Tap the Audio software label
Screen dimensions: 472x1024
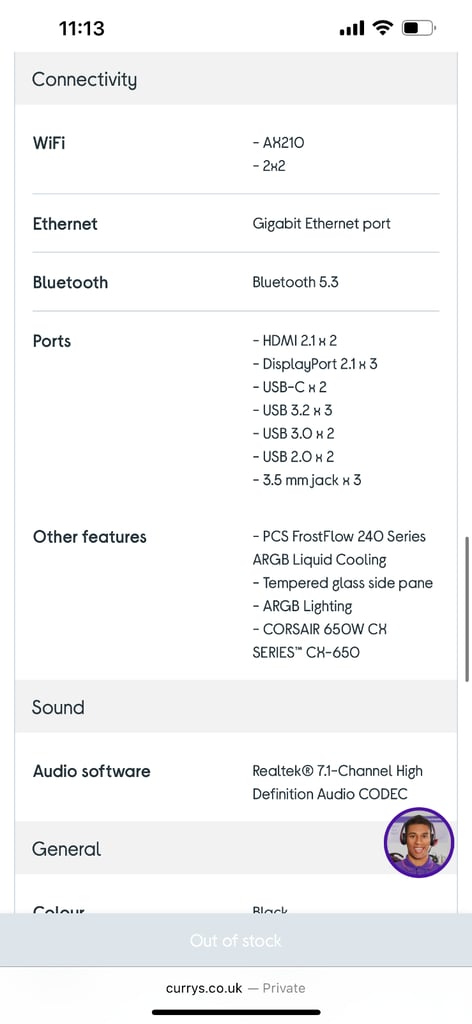(92, 771)
